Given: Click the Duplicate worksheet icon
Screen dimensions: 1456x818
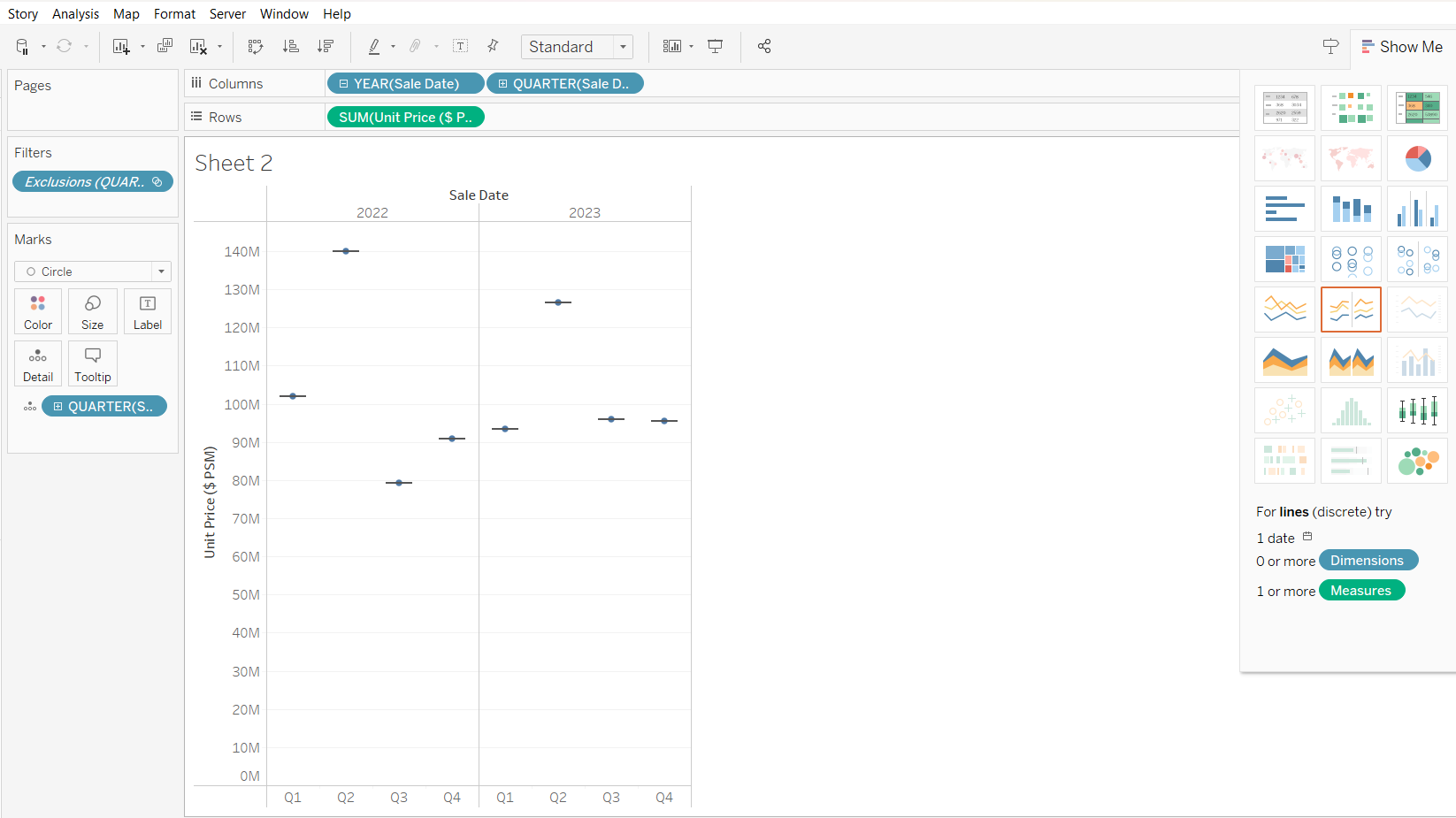Looking at the screenshot, I should click(165, 47).
